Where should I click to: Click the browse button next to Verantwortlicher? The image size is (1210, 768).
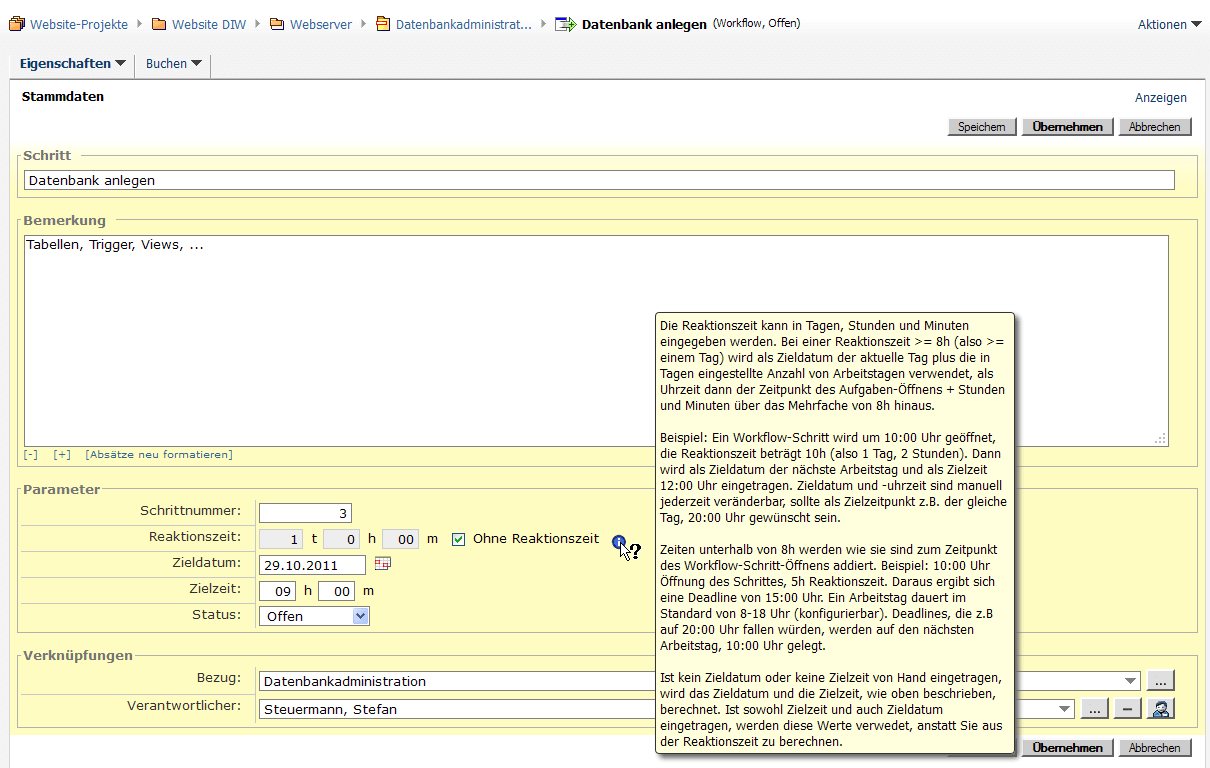click(x=1093, y=709)
